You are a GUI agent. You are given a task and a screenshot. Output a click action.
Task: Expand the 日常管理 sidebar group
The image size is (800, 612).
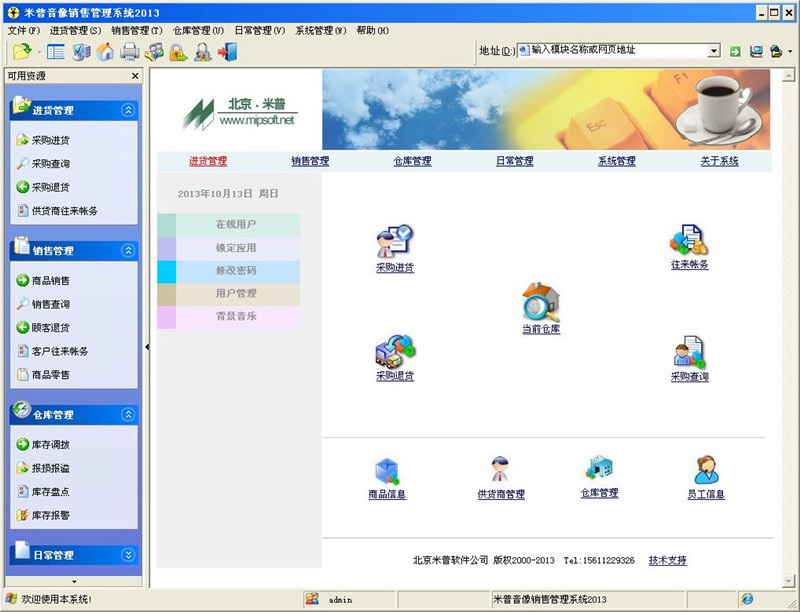pyautogui.click(x=128, y=555)
